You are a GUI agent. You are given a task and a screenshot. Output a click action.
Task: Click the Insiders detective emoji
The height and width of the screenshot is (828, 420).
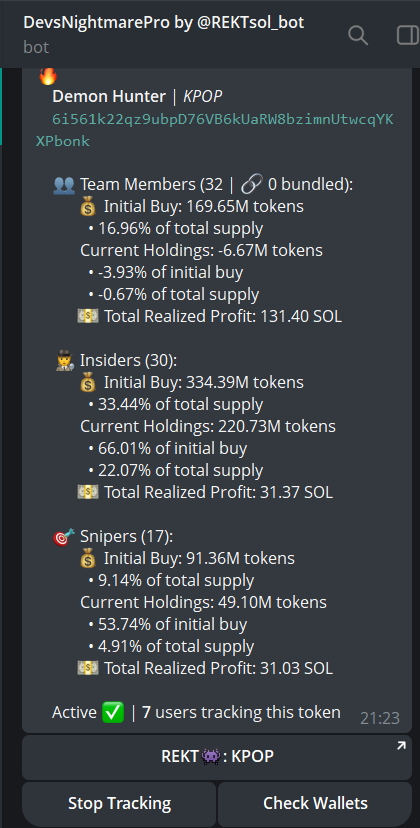64,361
